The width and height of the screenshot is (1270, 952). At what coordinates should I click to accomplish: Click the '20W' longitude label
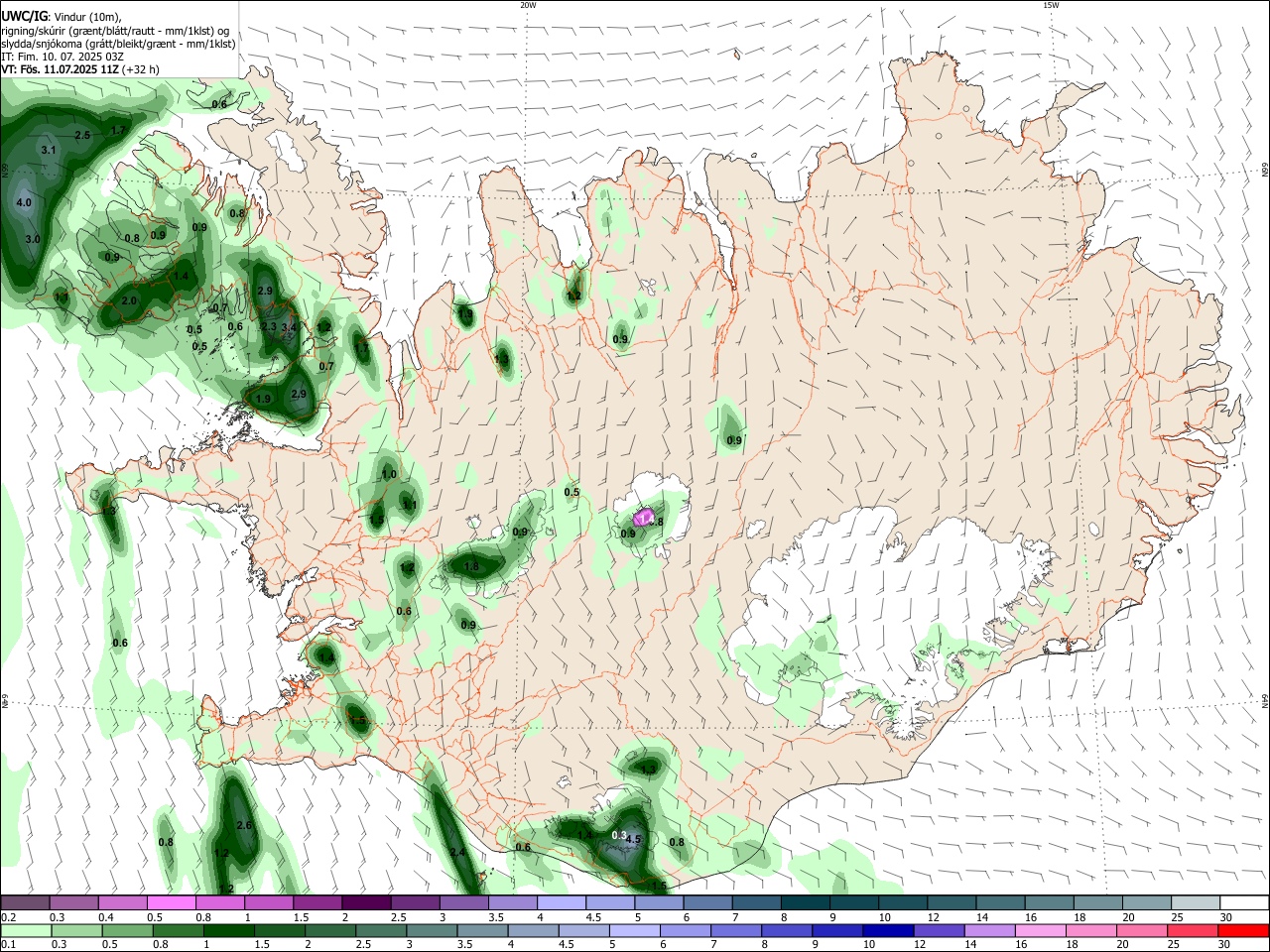tap(528, 5)
